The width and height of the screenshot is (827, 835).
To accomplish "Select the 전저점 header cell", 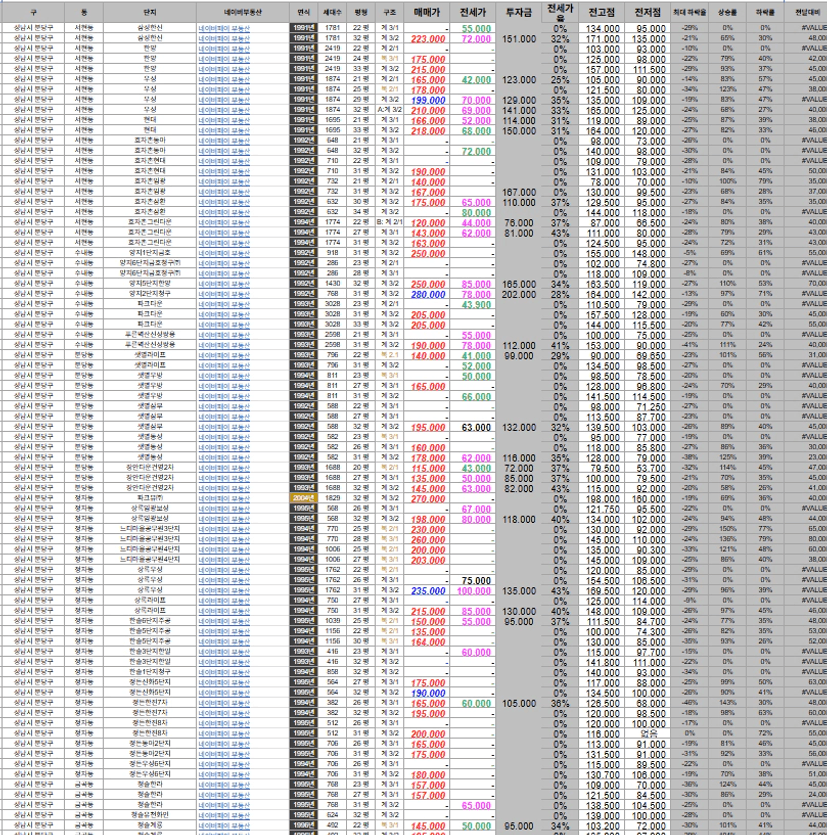I will coord(650,11).
